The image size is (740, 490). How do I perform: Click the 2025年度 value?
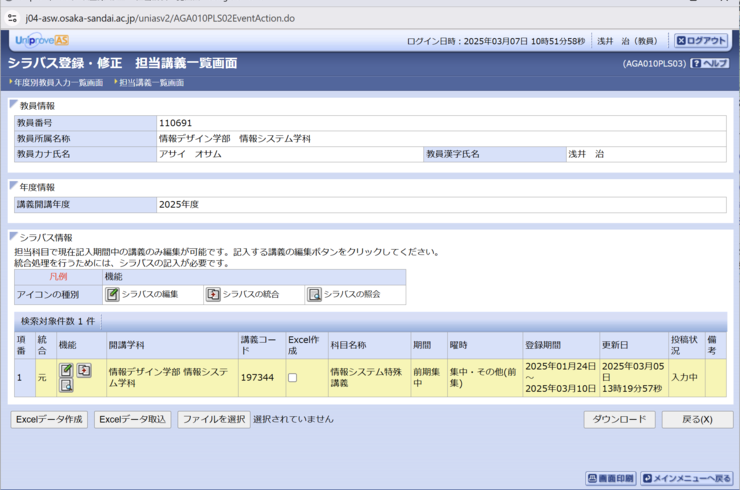point(179,204)
